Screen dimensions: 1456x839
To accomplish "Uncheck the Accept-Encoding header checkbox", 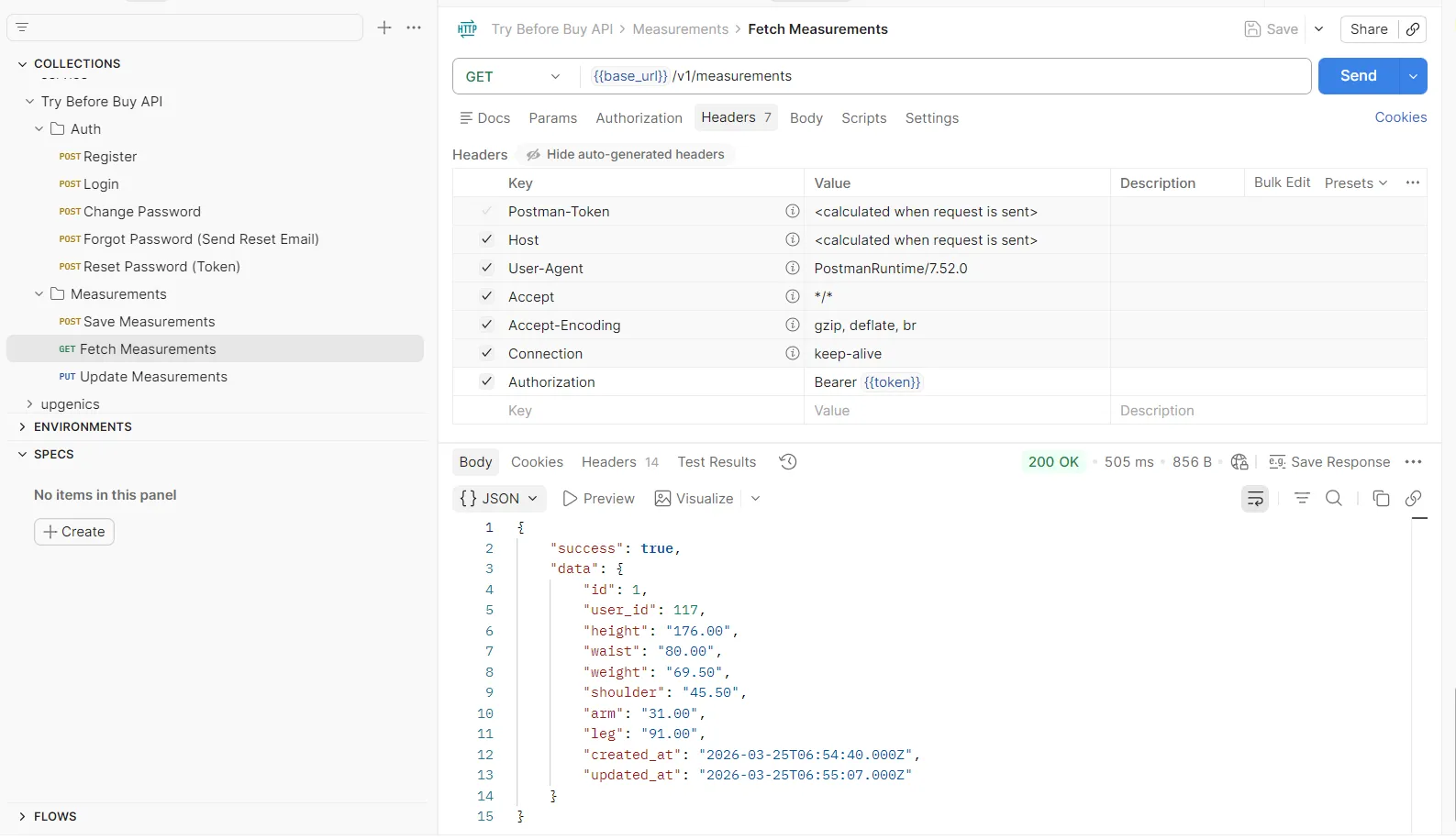I will [487, 326].
